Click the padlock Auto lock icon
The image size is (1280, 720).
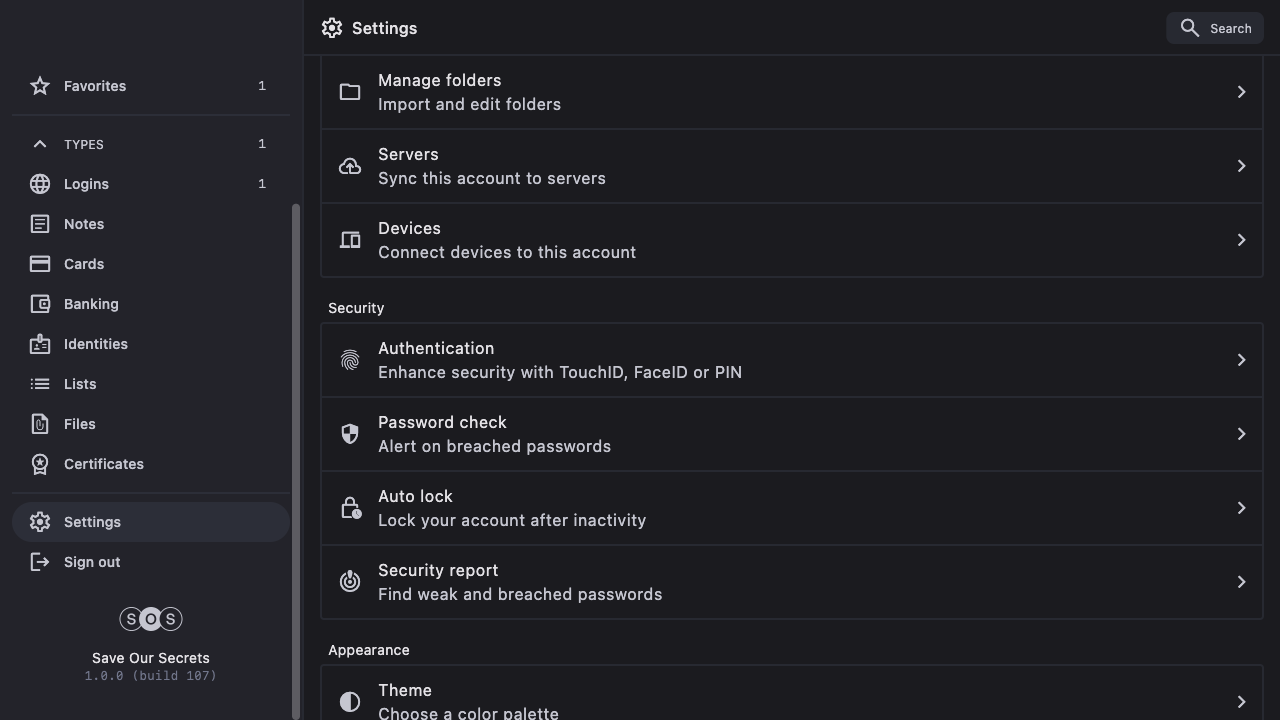[350, 508]
